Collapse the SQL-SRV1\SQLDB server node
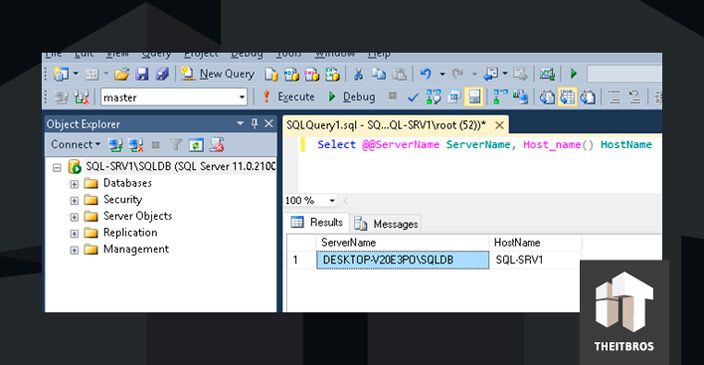The width and height of the screenshot is (704, 365). pyautogui.click(x=57, y=168)
